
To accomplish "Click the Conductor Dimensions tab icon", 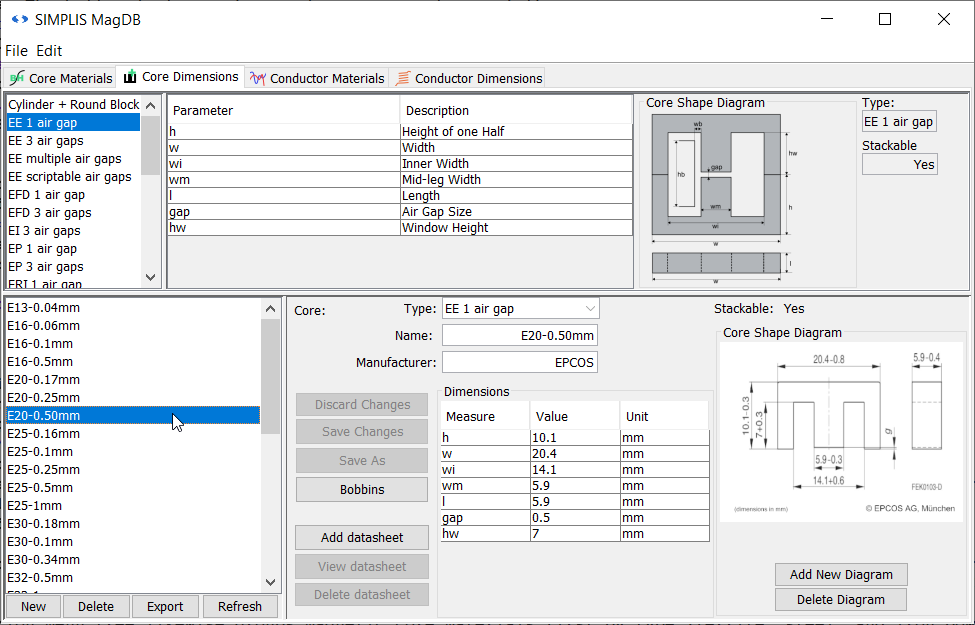I will [x=403, y=78].
